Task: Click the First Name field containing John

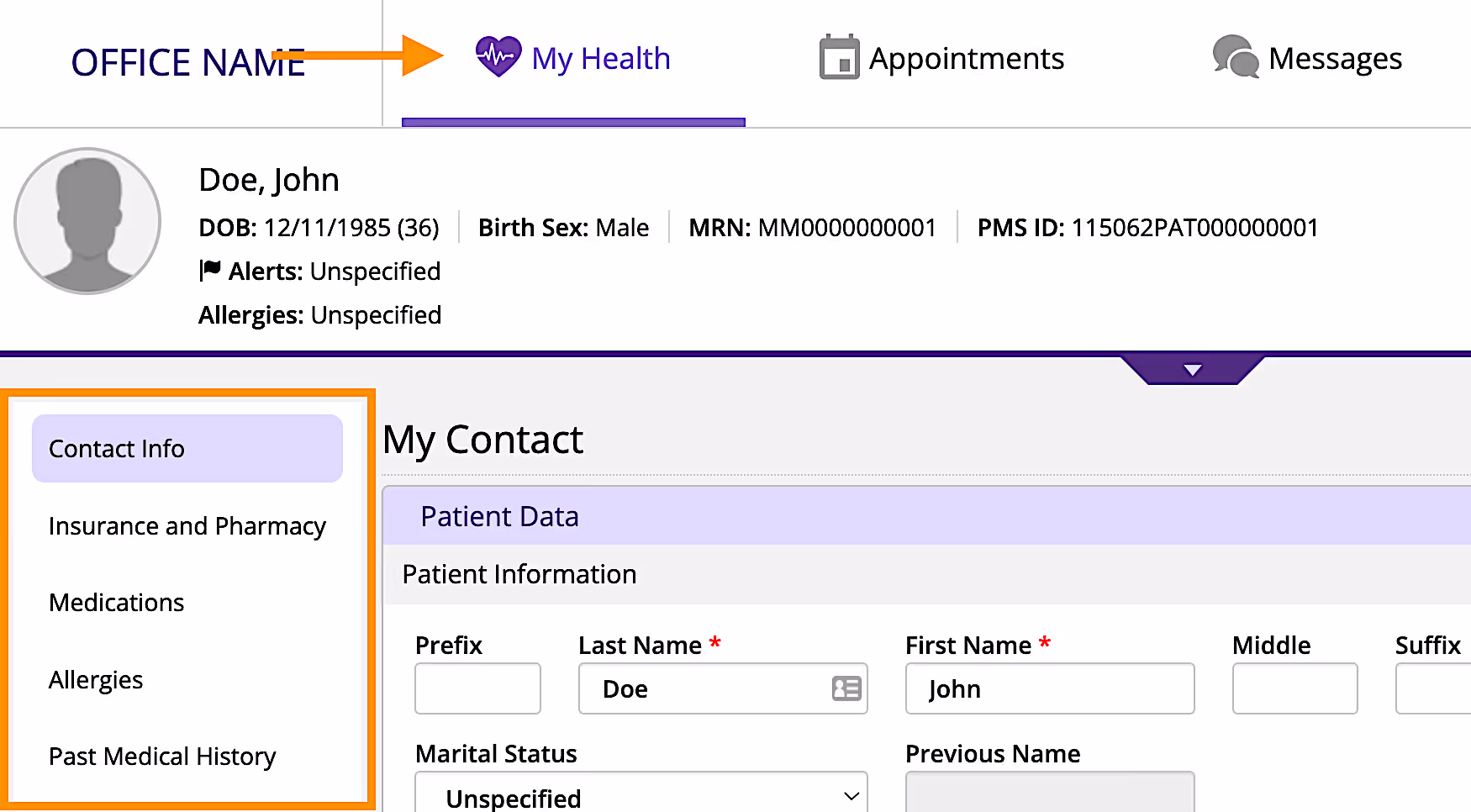Action: (x=1050, y=688)
